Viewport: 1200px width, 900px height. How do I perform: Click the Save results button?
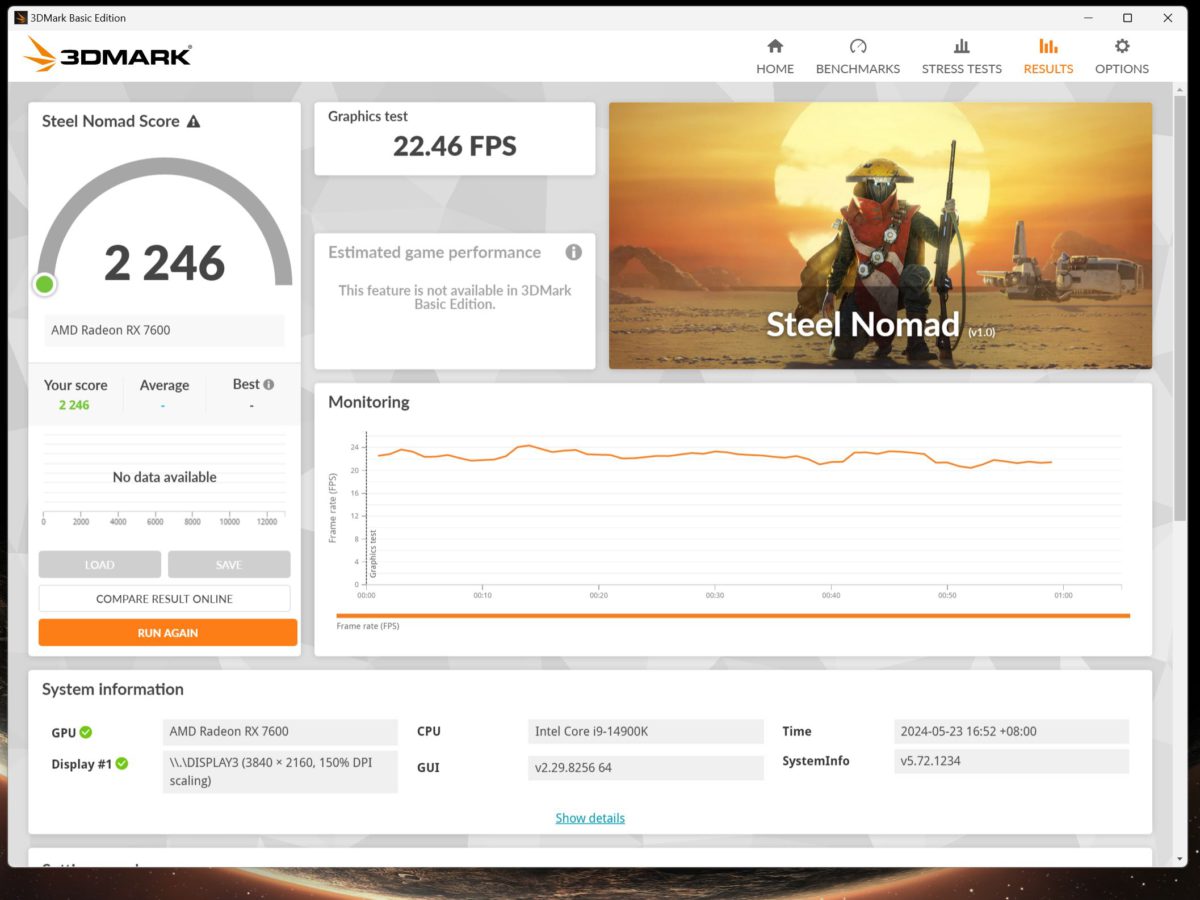[228, 564]
